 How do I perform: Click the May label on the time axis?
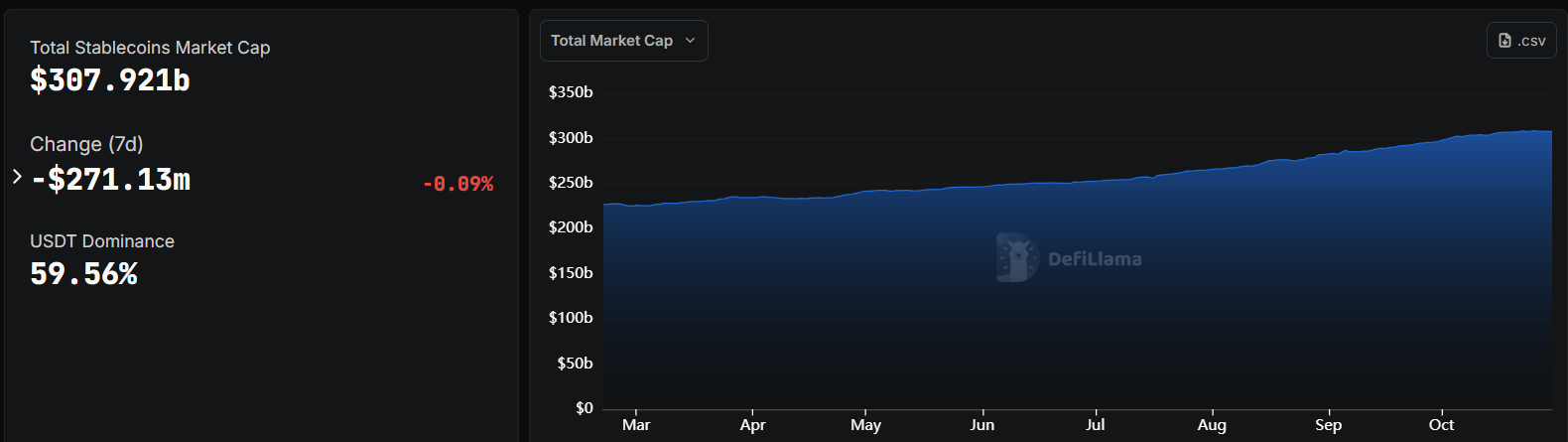865,425
